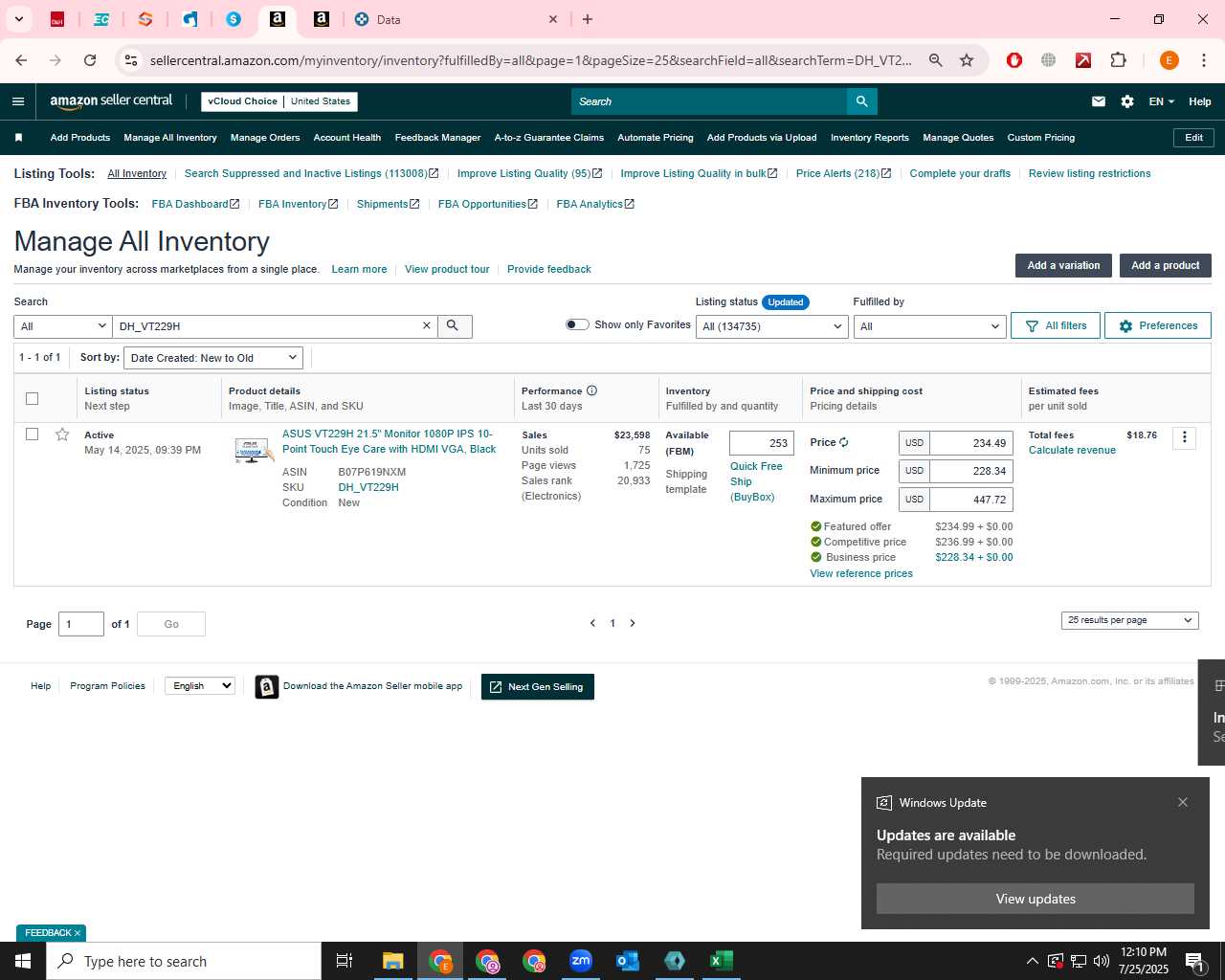The image size is (1225, 980).
Task: Open Manage Orders menu item
Action: coord(265,138)
